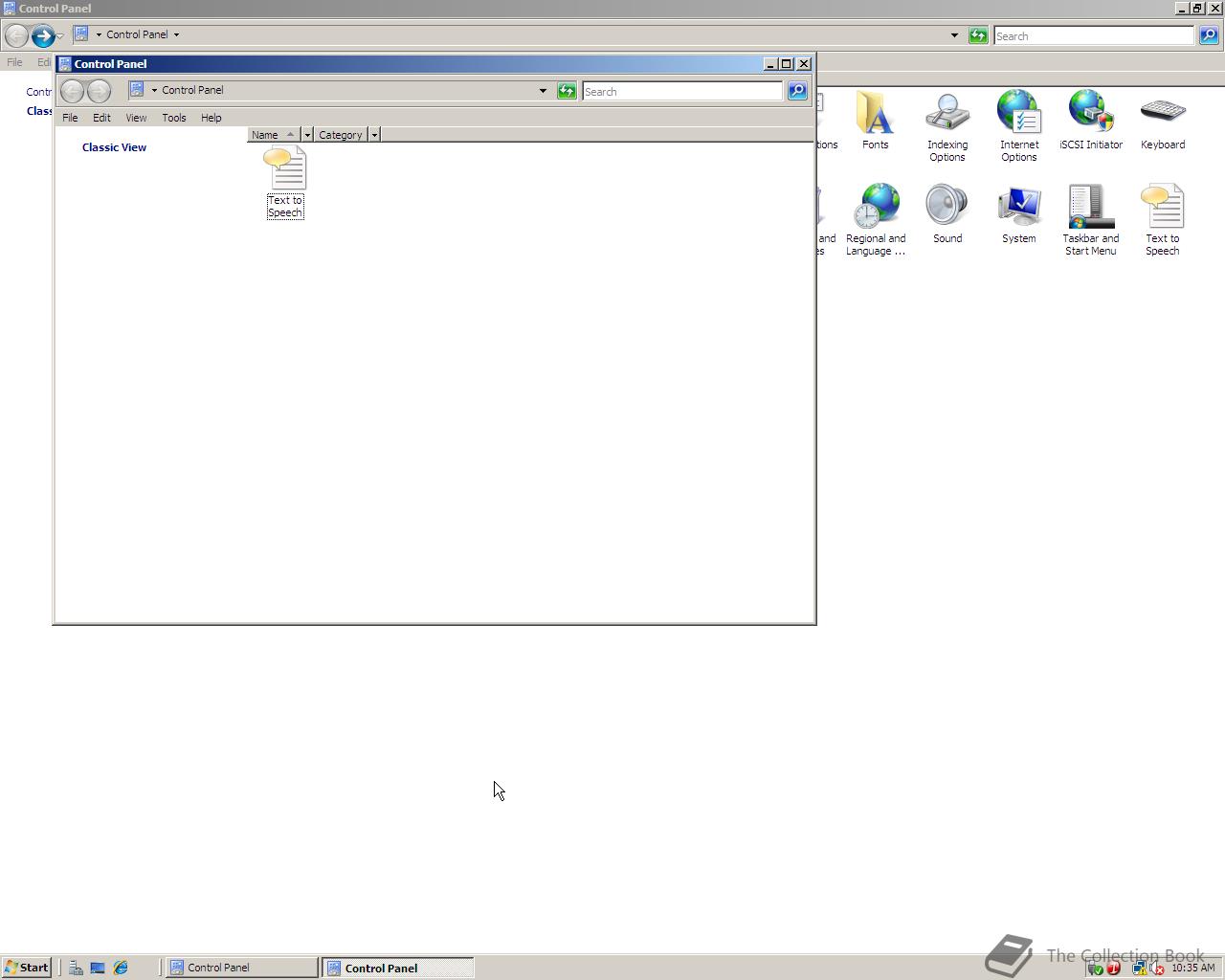Click Control Panel icon in front address bar
This screenshot has width=1225, height=980.
pos(137,89)
